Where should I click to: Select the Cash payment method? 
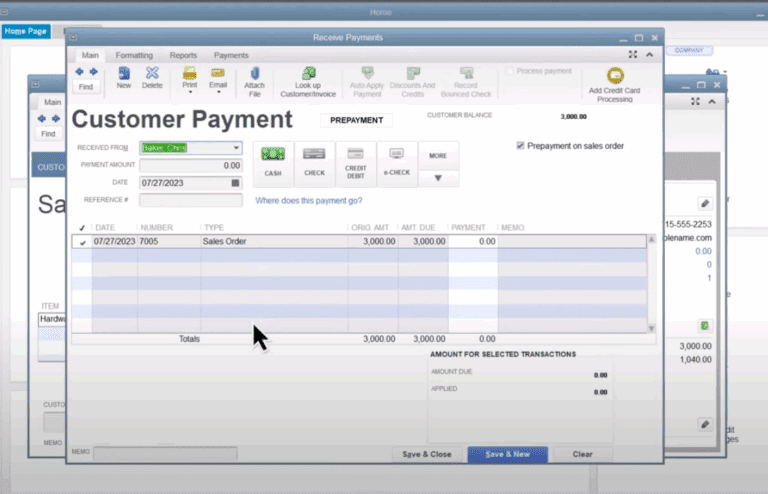[272, 159]
